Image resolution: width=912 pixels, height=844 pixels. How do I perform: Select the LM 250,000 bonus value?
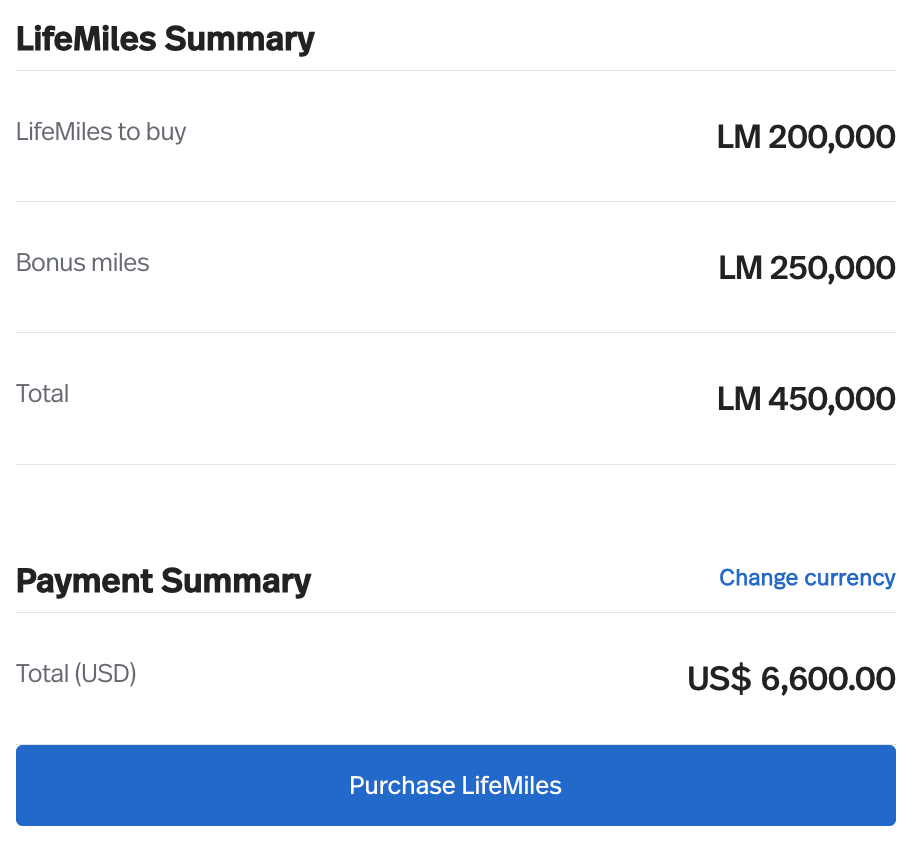click(806, 268)
